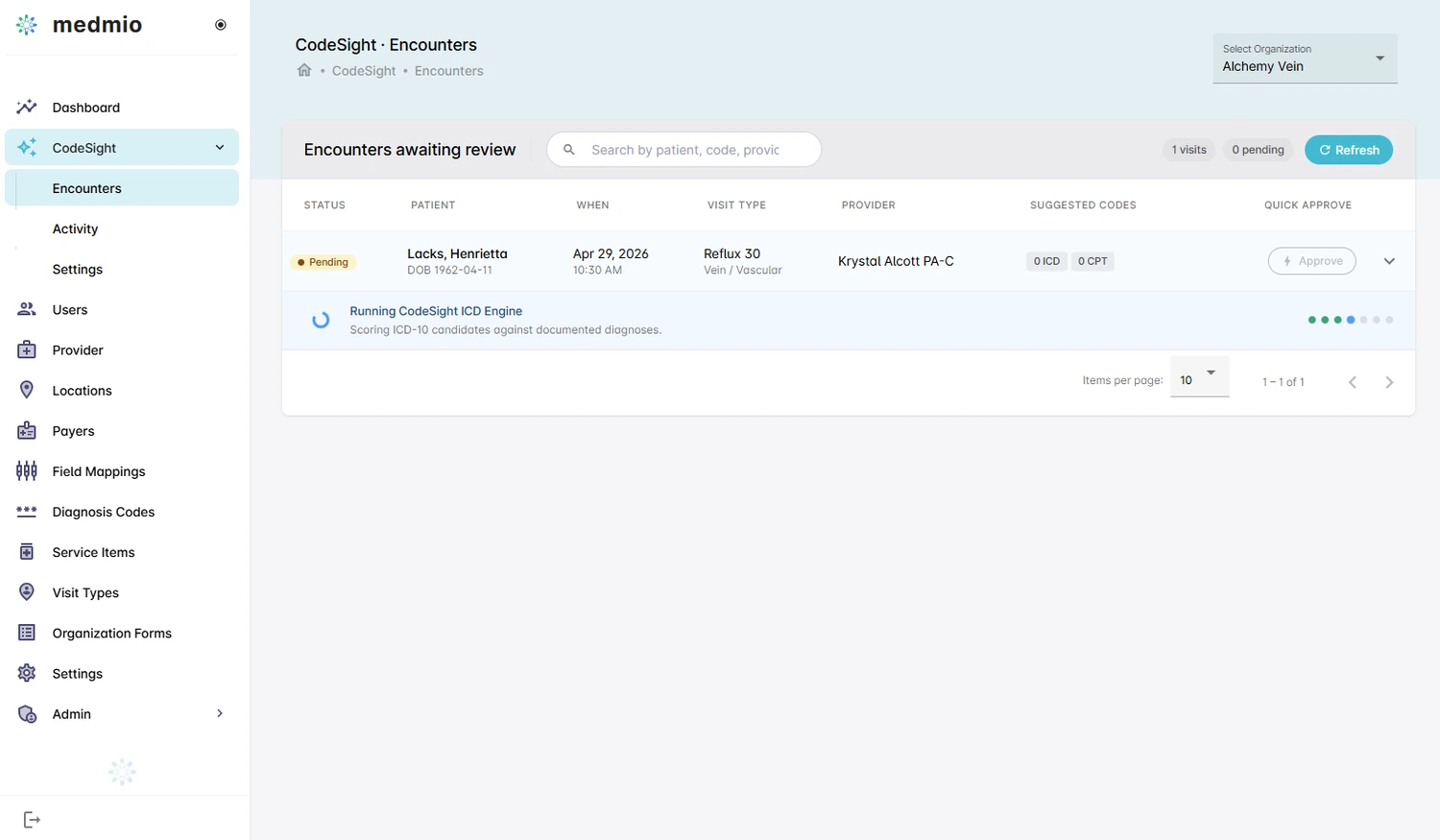Screen dimensions: 1440x840
Task: Click the Visit Types icon
Action: coord(27,591)
